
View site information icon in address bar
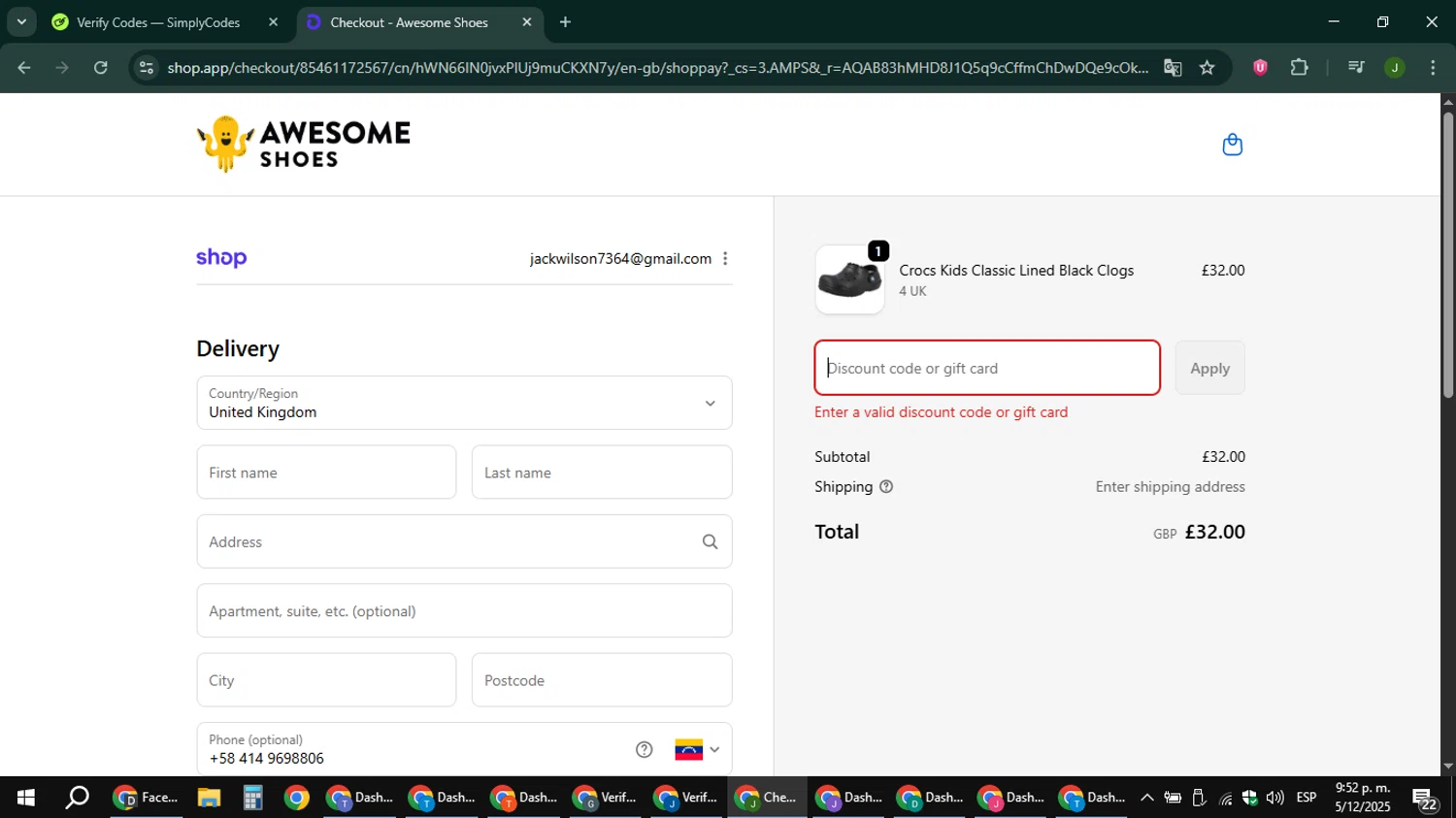click(x=147, y=67)
